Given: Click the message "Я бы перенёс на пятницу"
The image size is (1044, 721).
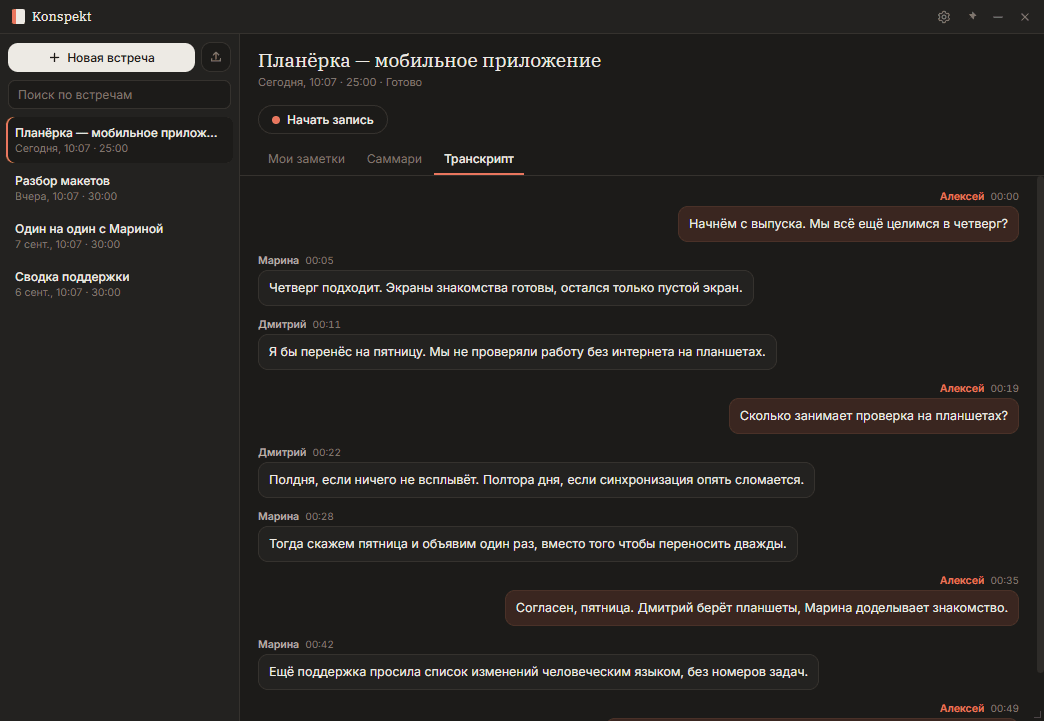Looking at the screenshot, I should [517, 352].
